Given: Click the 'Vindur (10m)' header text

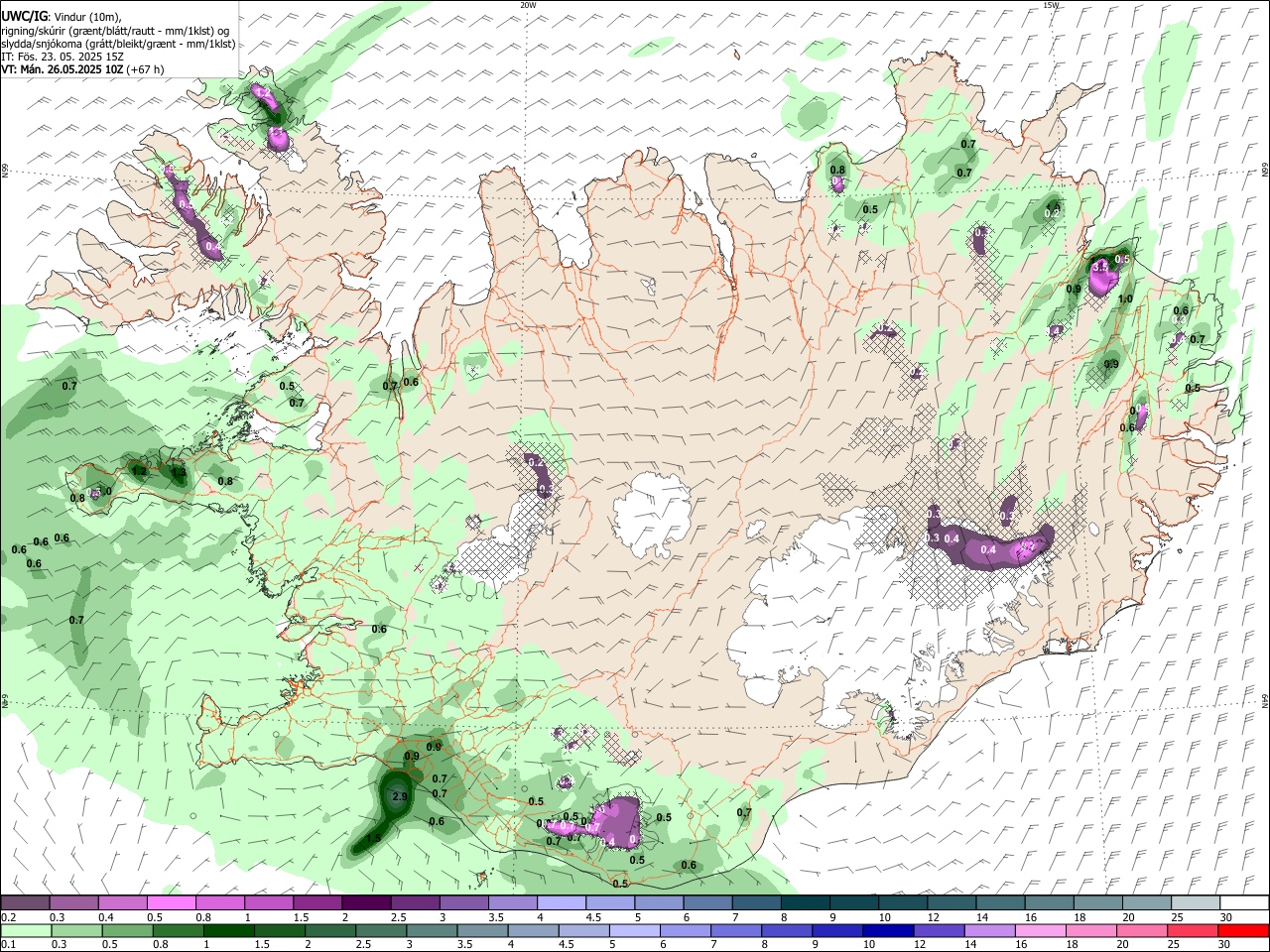Looking at the screenshot, I should pyautogui.click(x=85, y=16).
